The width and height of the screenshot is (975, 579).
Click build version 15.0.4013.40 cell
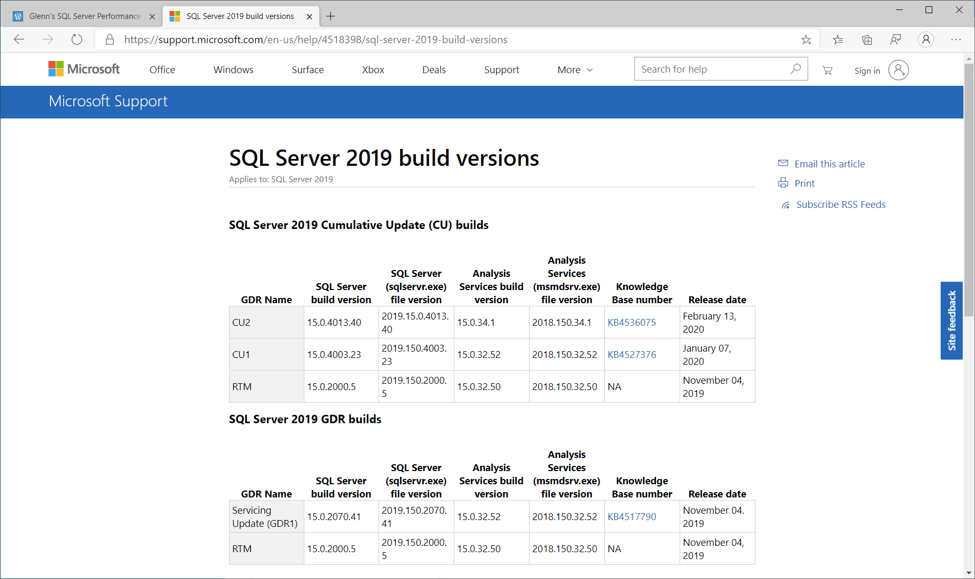click(x=341, y=322)
